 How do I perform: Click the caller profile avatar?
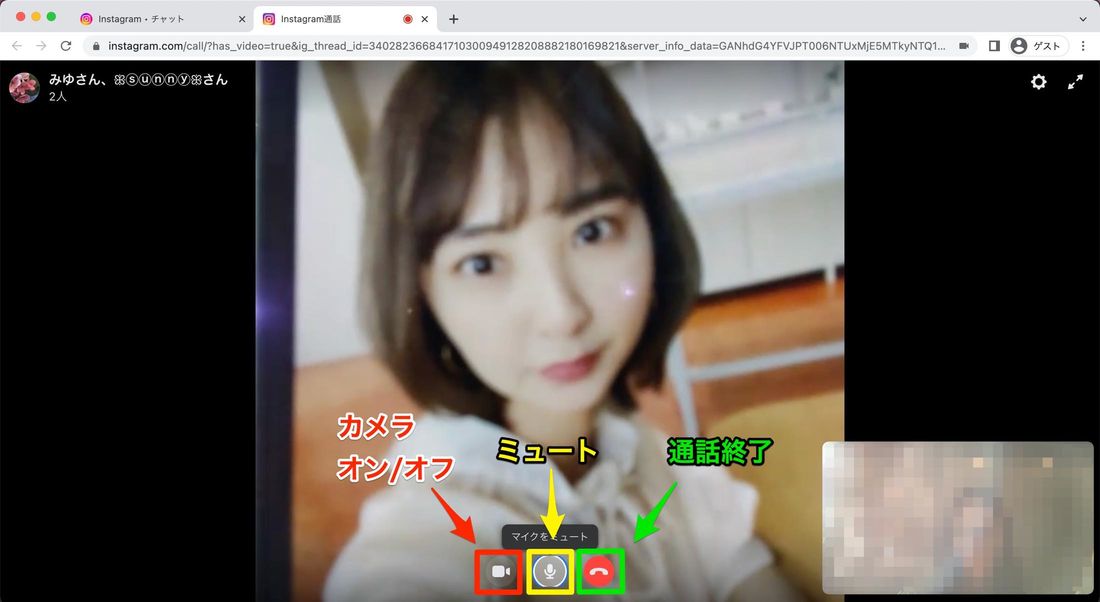(24, 88)
